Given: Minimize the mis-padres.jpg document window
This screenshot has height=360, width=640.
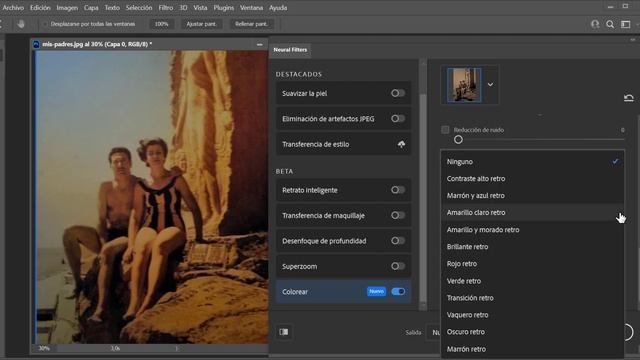Looking at the screenshot, I should pos(260,44).
